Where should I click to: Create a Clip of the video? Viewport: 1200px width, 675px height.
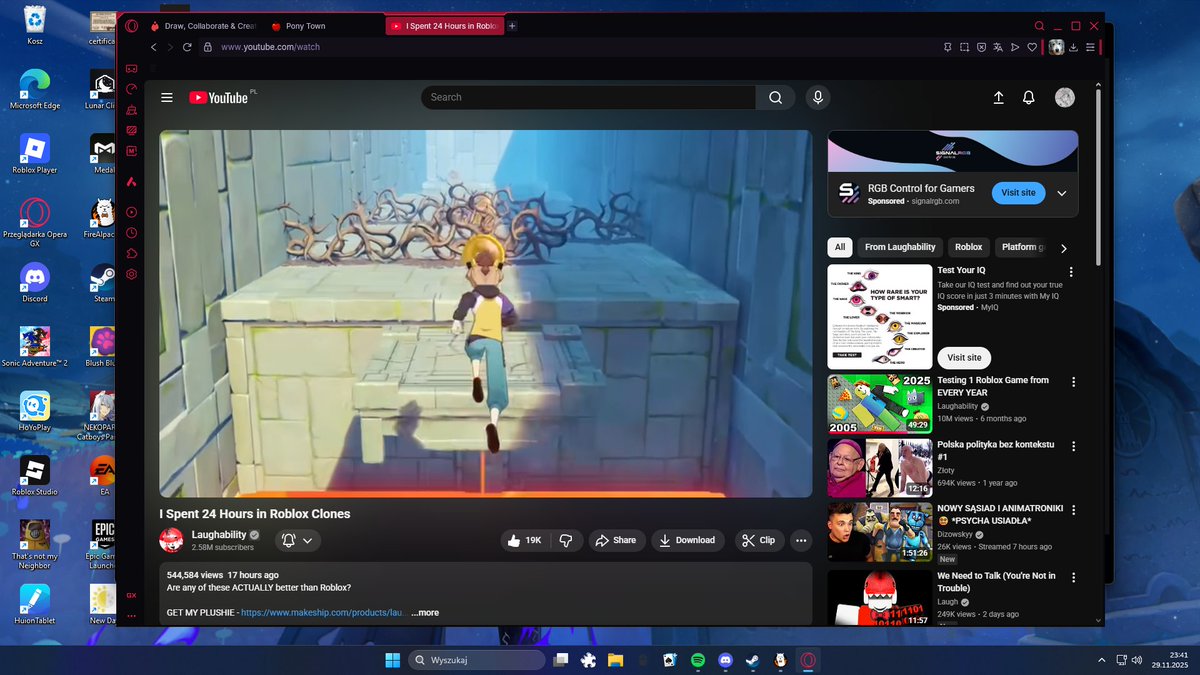click(759, 540)
